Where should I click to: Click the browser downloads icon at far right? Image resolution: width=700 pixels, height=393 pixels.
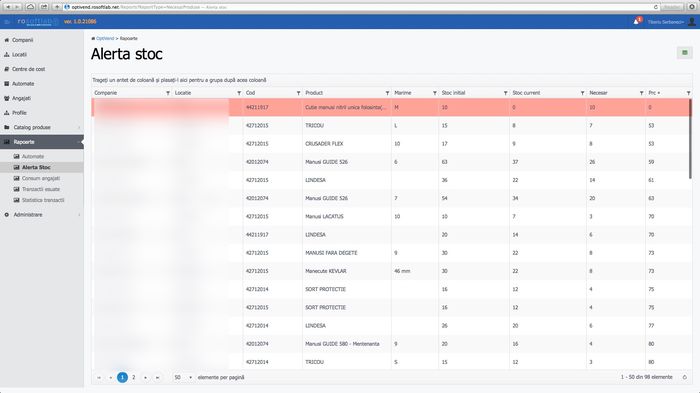(x=692, y=7)
